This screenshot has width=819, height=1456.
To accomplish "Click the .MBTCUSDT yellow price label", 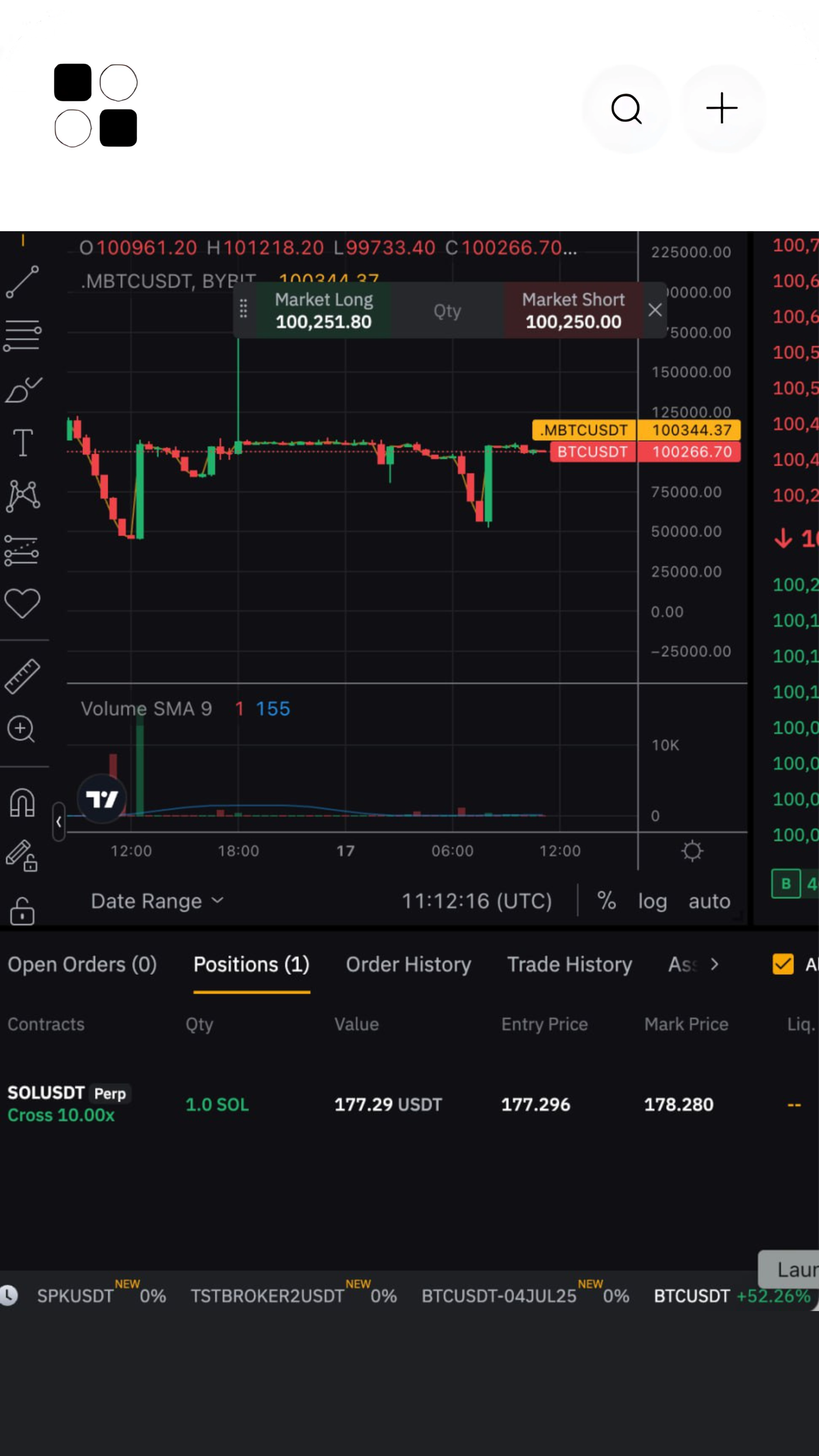I will pyautogui.click(x=636, y=429).
